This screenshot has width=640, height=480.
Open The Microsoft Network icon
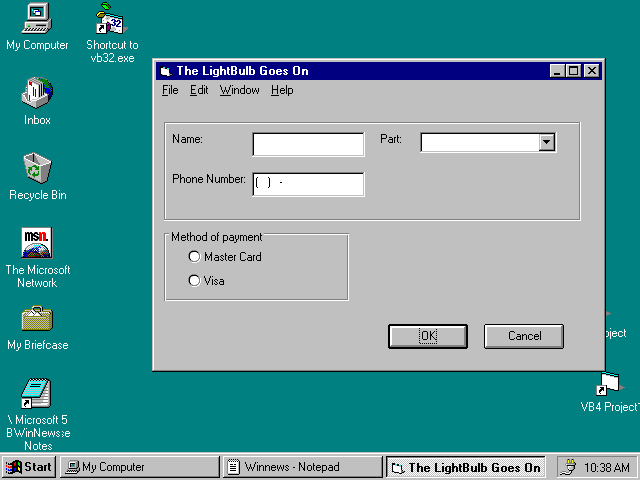click(37, 244)
